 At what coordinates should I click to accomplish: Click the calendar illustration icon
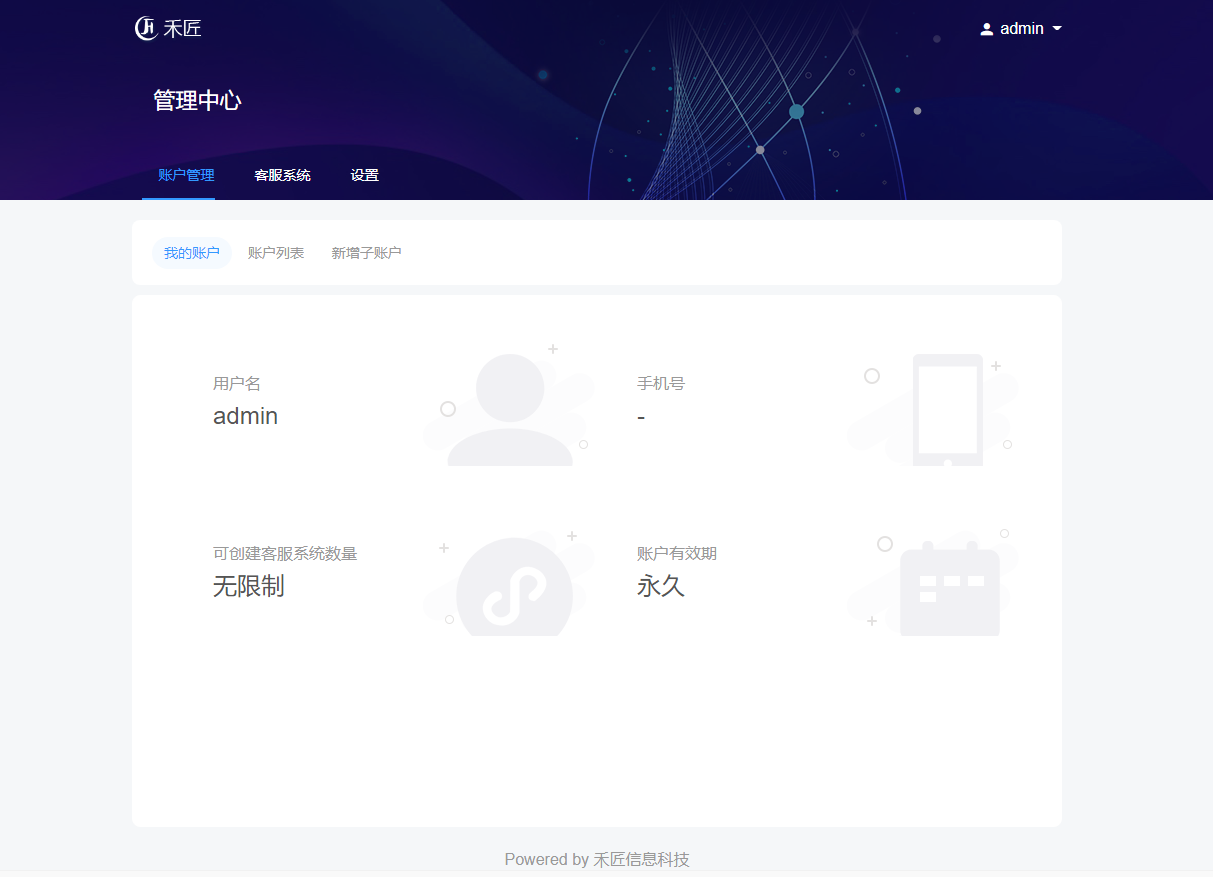coord(949,590)
